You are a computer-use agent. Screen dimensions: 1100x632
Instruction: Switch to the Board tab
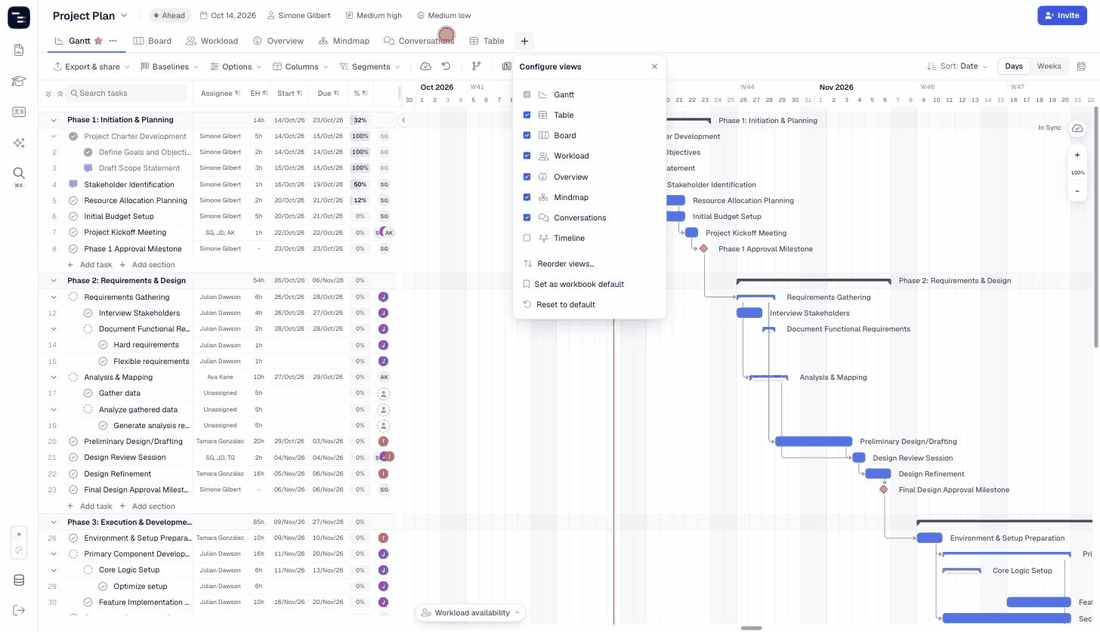point(152,41)
